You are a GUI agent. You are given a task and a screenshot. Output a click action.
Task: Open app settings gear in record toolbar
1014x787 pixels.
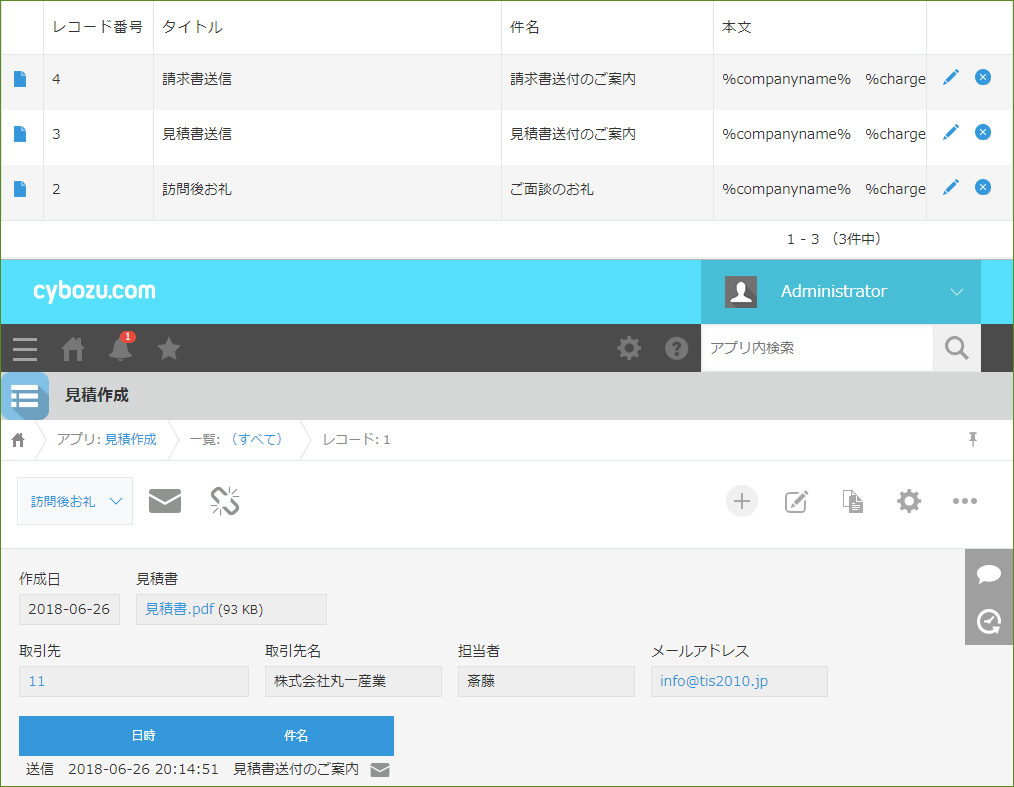pos(909,501)
